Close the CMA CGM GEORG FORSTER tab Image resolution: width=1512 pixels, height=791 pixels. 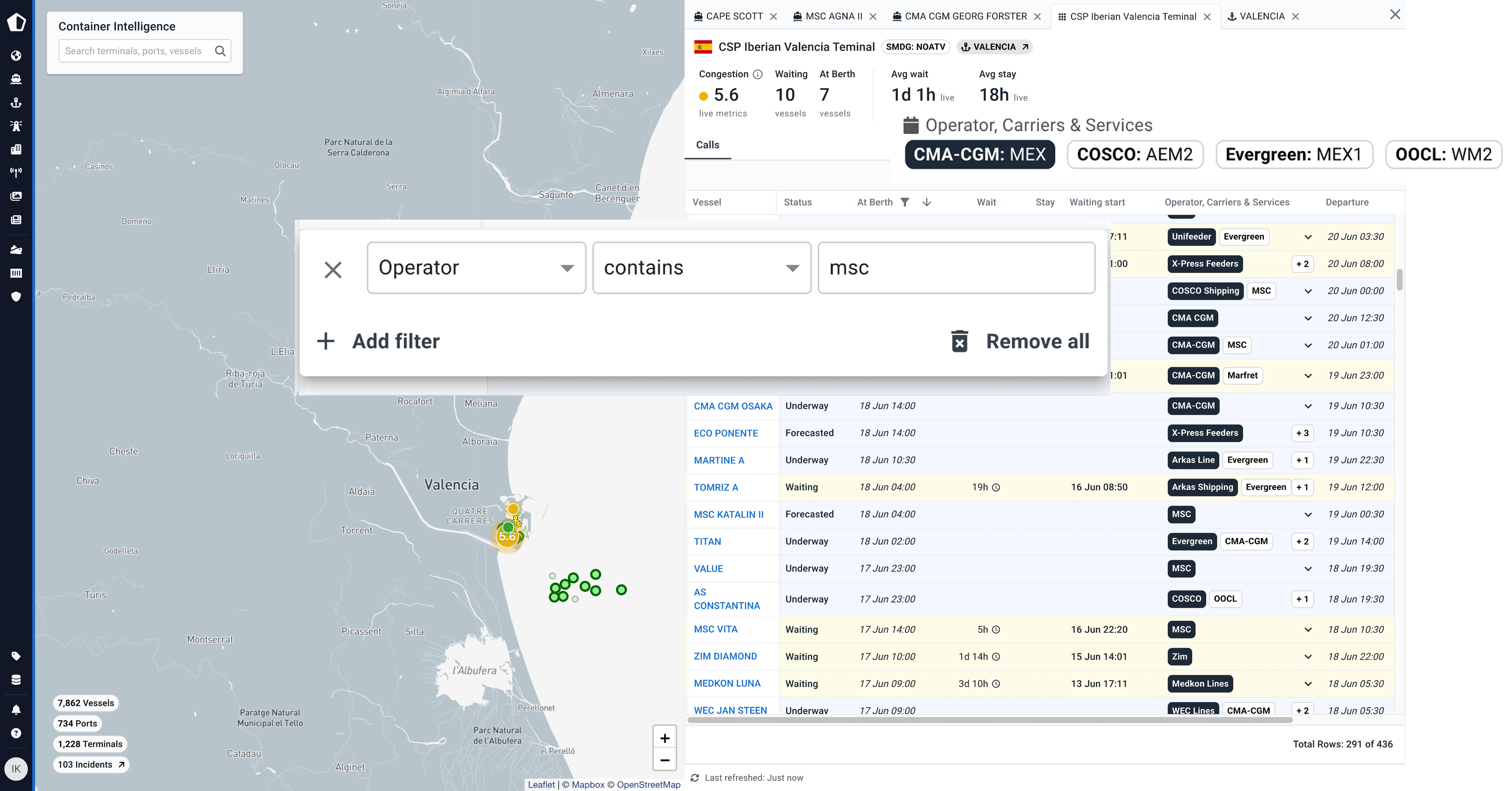click(x=1037, y=16)
